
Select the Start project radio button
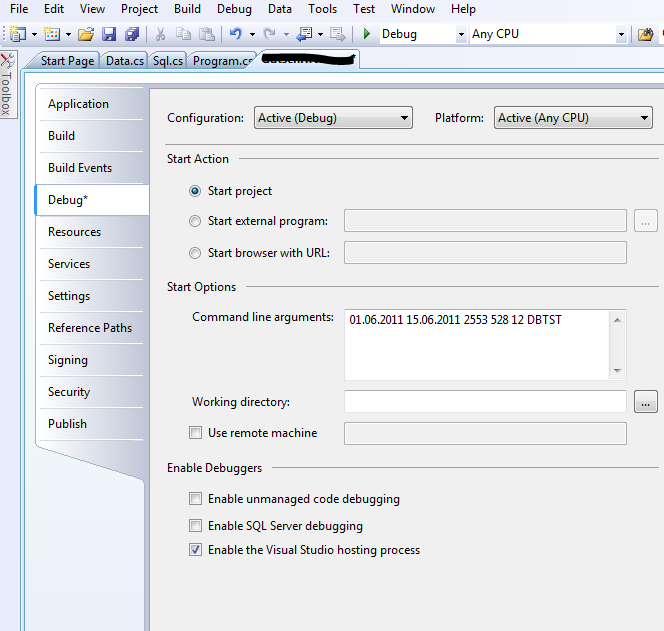point(195,191)
